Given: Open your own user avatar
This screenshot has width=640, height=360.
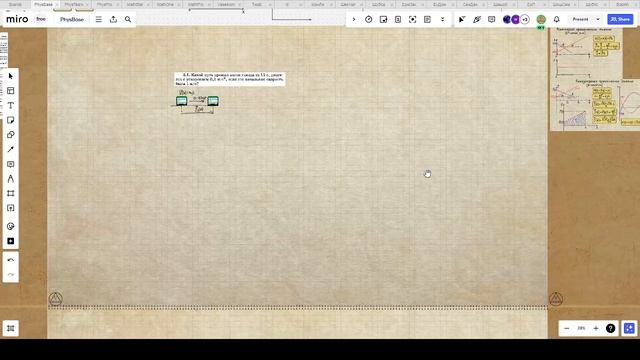Looking at the screenshot, I should click(x=541, y=19).
